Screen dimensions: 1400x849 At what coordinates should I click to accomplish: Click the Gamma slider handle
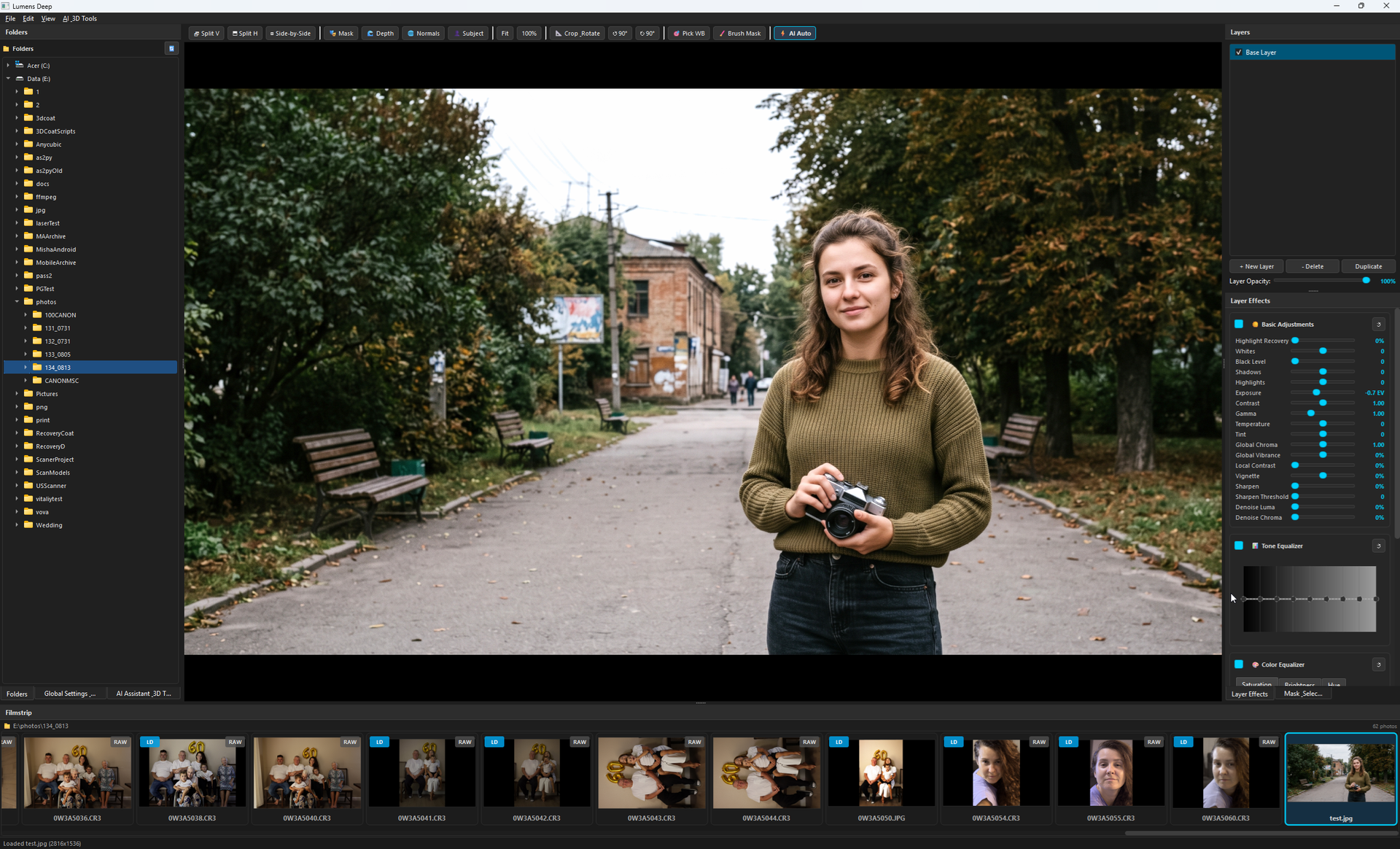point(1311,414)
